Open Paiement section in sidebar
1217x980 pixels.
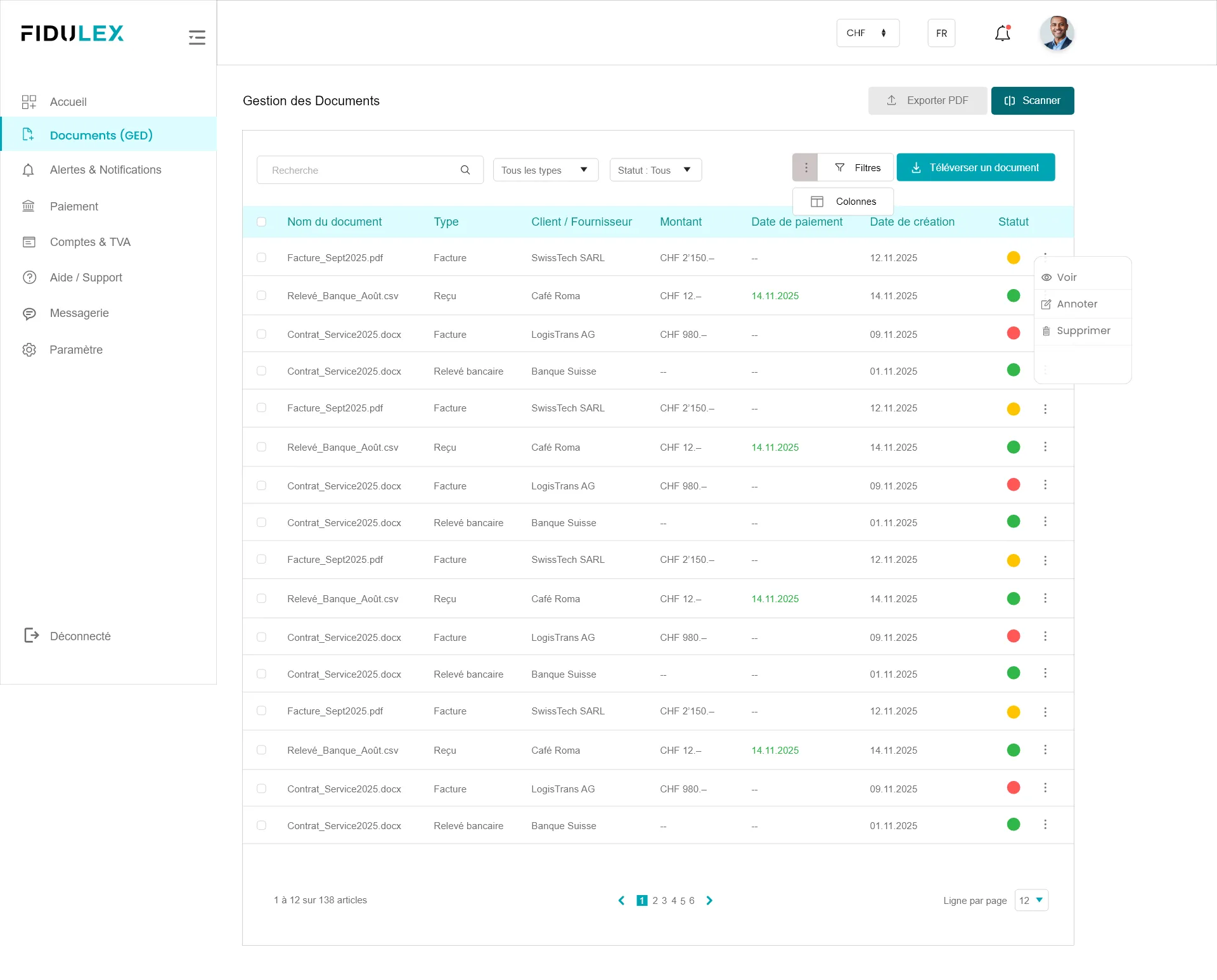[x=74, y=207]
